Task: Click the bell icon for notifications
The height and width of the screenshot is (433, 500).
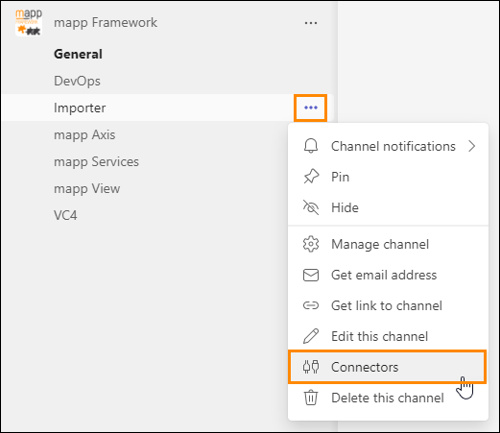Action: point(311,146)
